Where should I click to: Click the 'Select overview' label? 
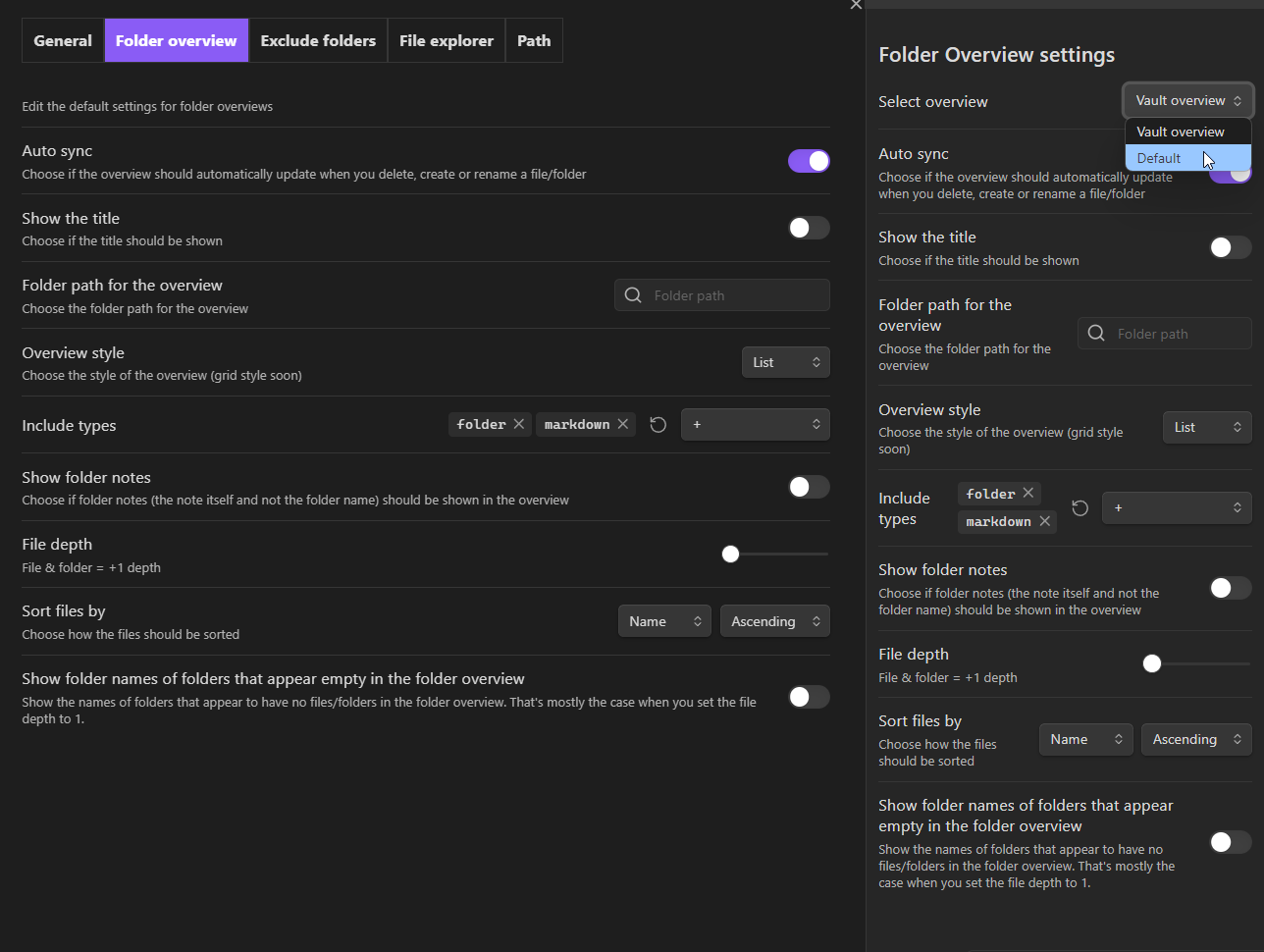pyautogui.click(x=933, y=101)
